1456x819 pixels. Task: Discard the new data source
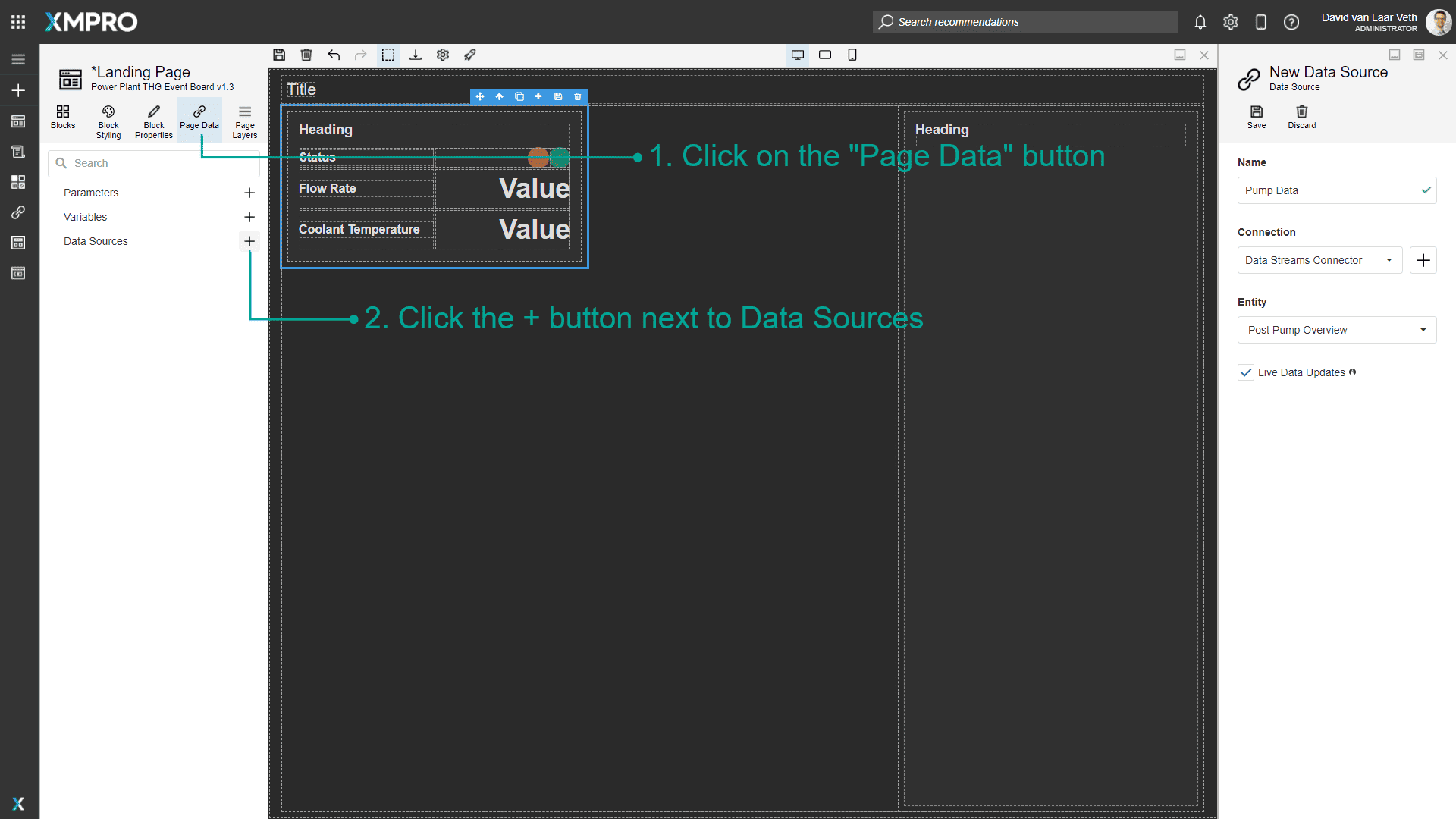tap(1301, 117)
